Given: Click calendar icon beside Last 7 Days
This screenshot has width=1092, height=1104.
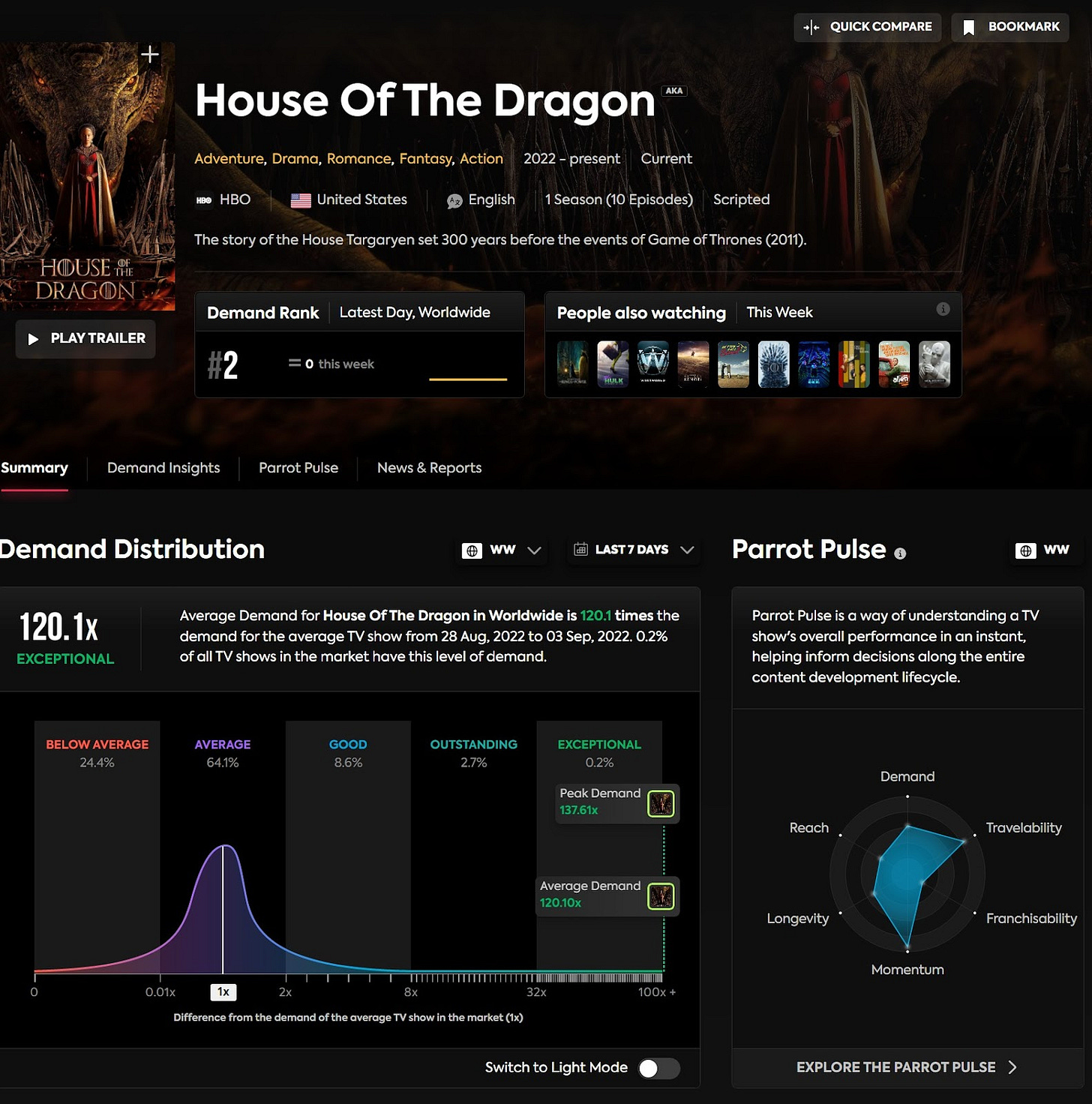Looking at the screenshot, I should coord(580,550).
